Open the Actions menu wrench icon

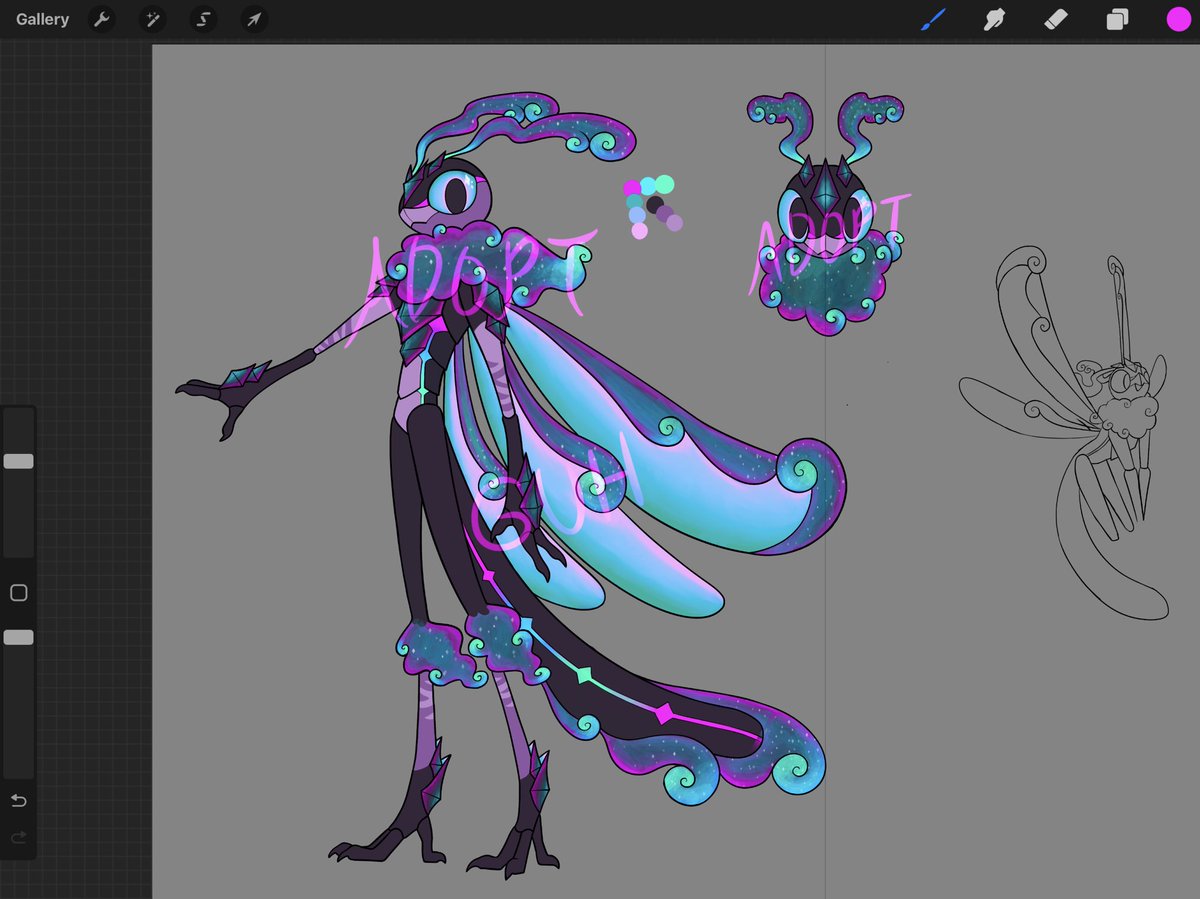[x=101, y=19]
